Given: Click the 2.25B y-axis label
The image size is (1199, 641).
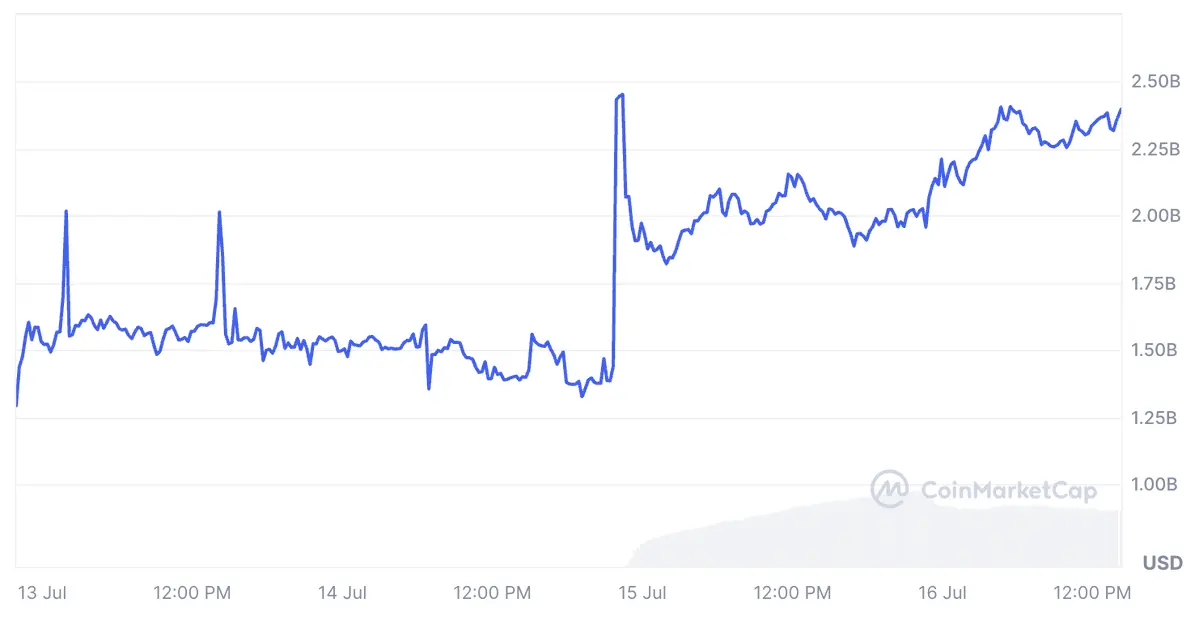Looking at the screenshot, I should click(1155, 148).
